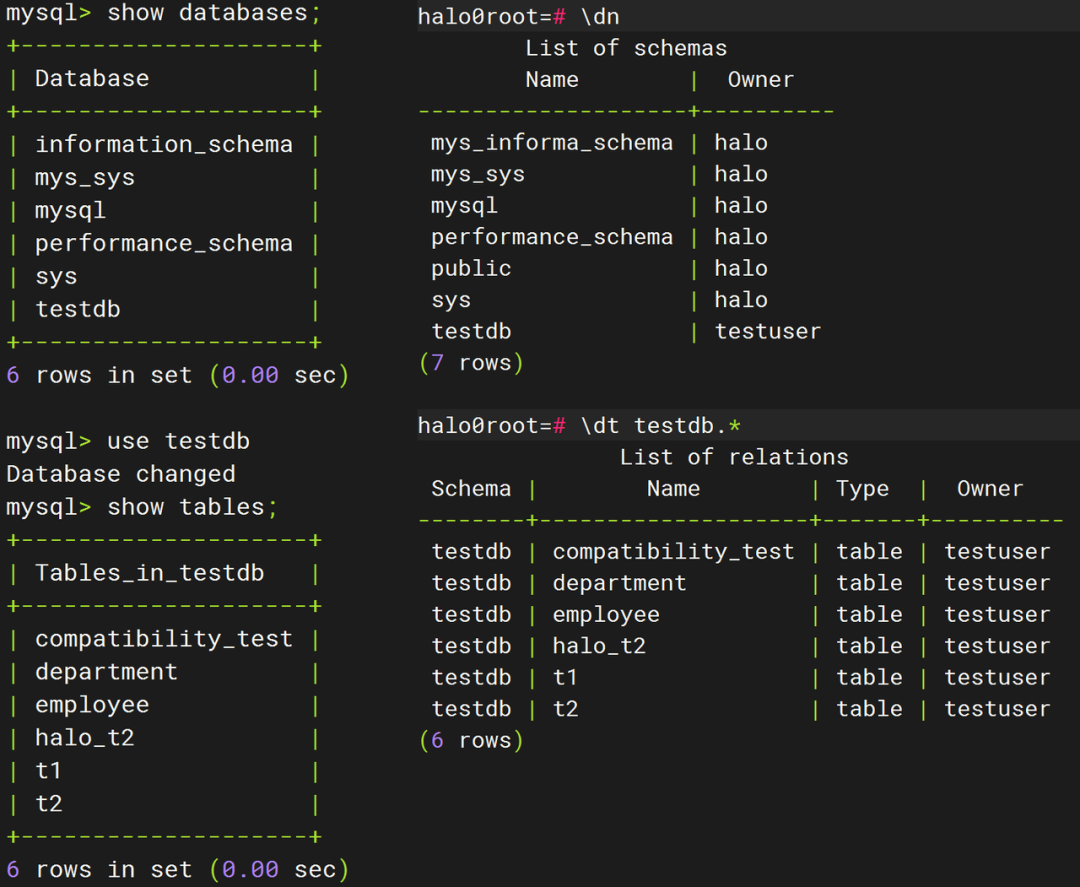Click halo_t2 in the mysql tables output

85,738
